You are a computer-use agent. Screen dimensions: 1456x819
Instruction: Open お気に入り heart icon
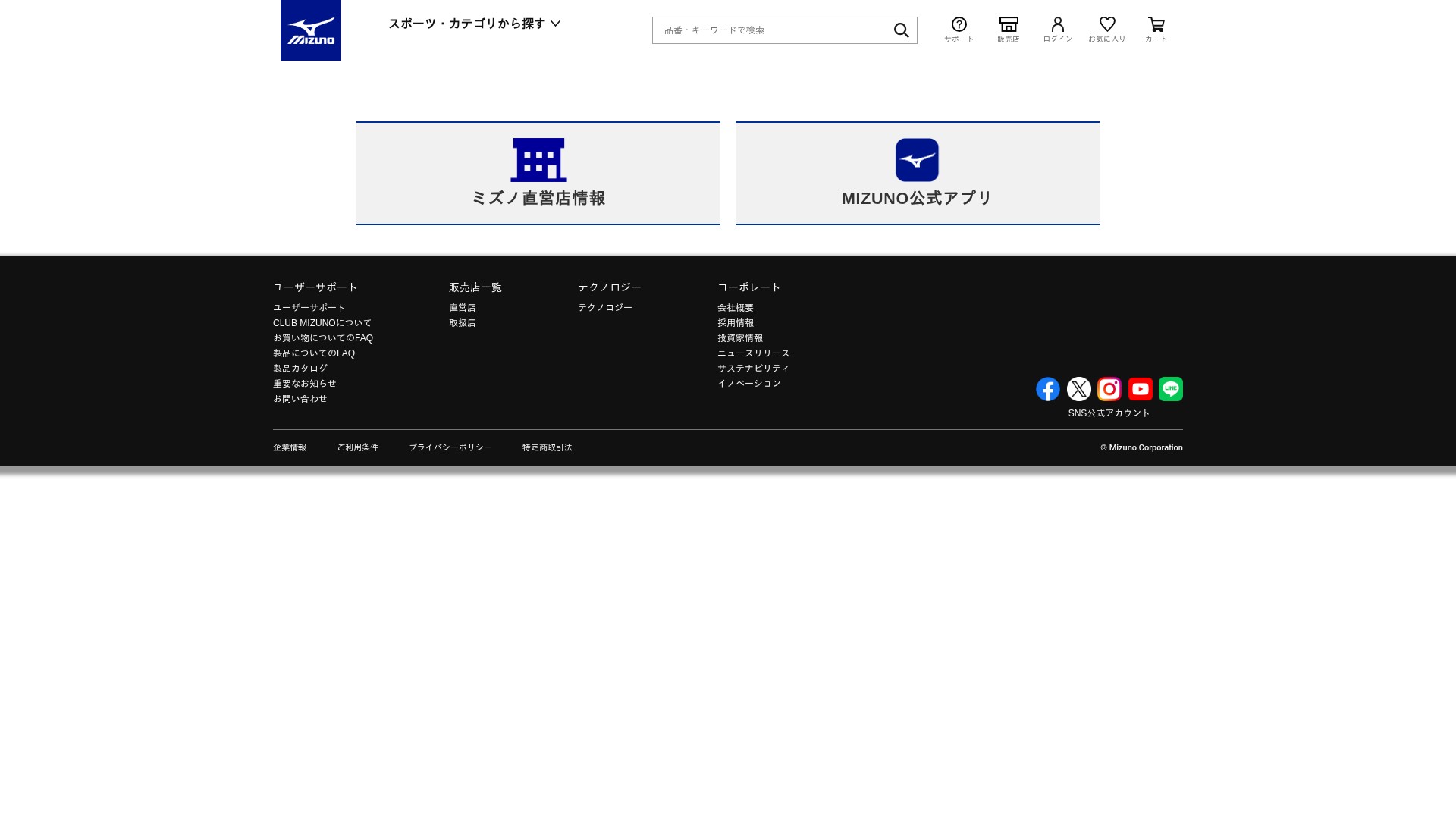pyautogui.click(x=1107, y=30)
